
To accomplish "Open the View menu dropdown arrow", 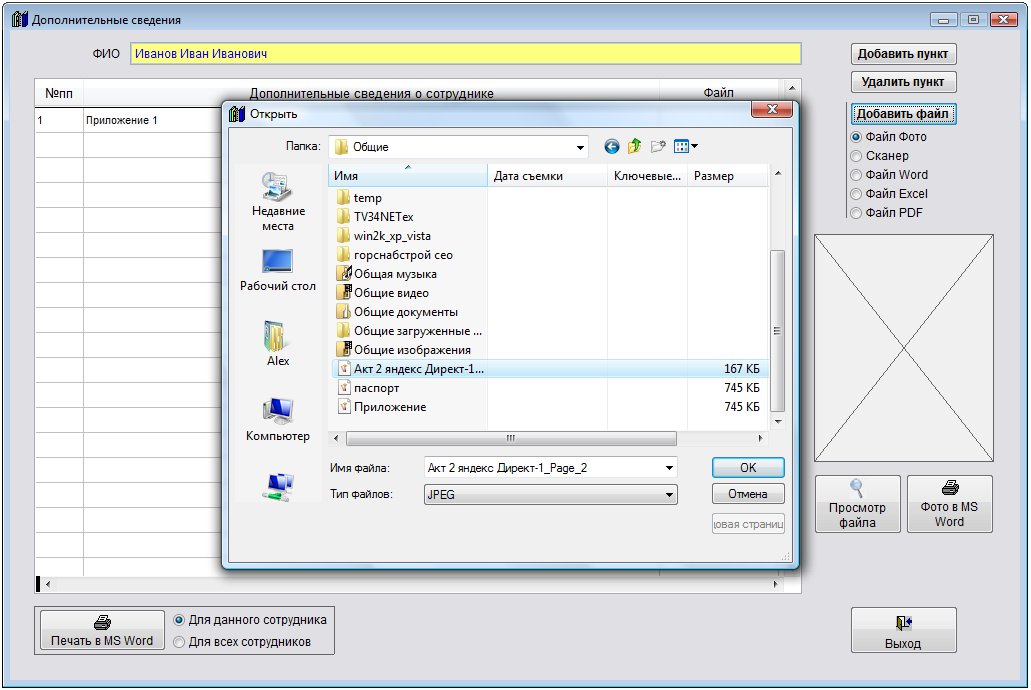I will tap(694, 147).
